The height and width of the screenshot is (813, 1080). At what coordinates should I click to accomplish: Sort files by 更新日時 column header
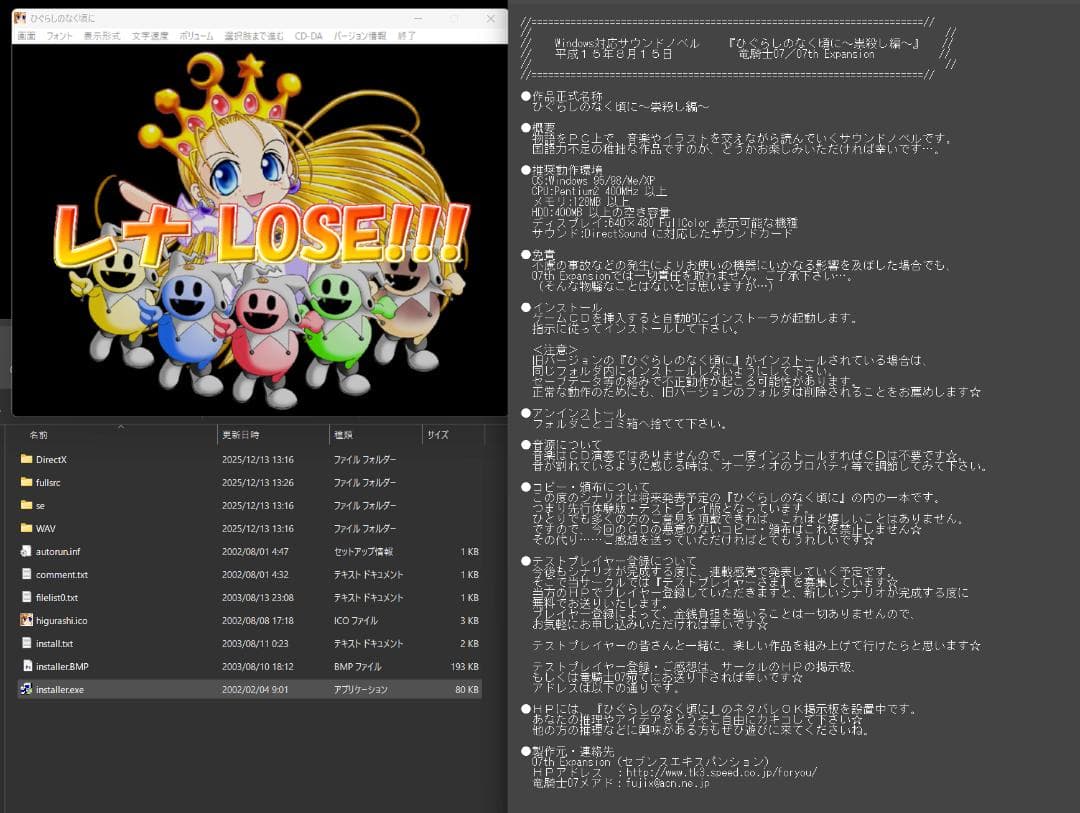click(x=240, y=436)
